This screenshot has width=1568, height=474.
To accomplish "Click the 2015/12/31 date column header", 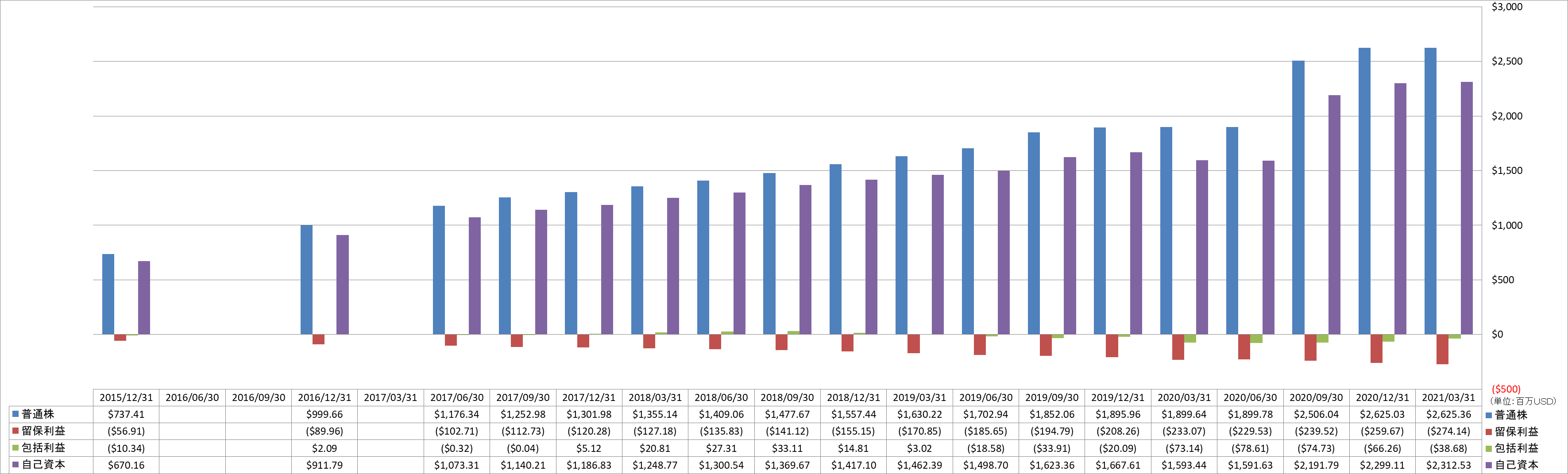I will 126,397.
